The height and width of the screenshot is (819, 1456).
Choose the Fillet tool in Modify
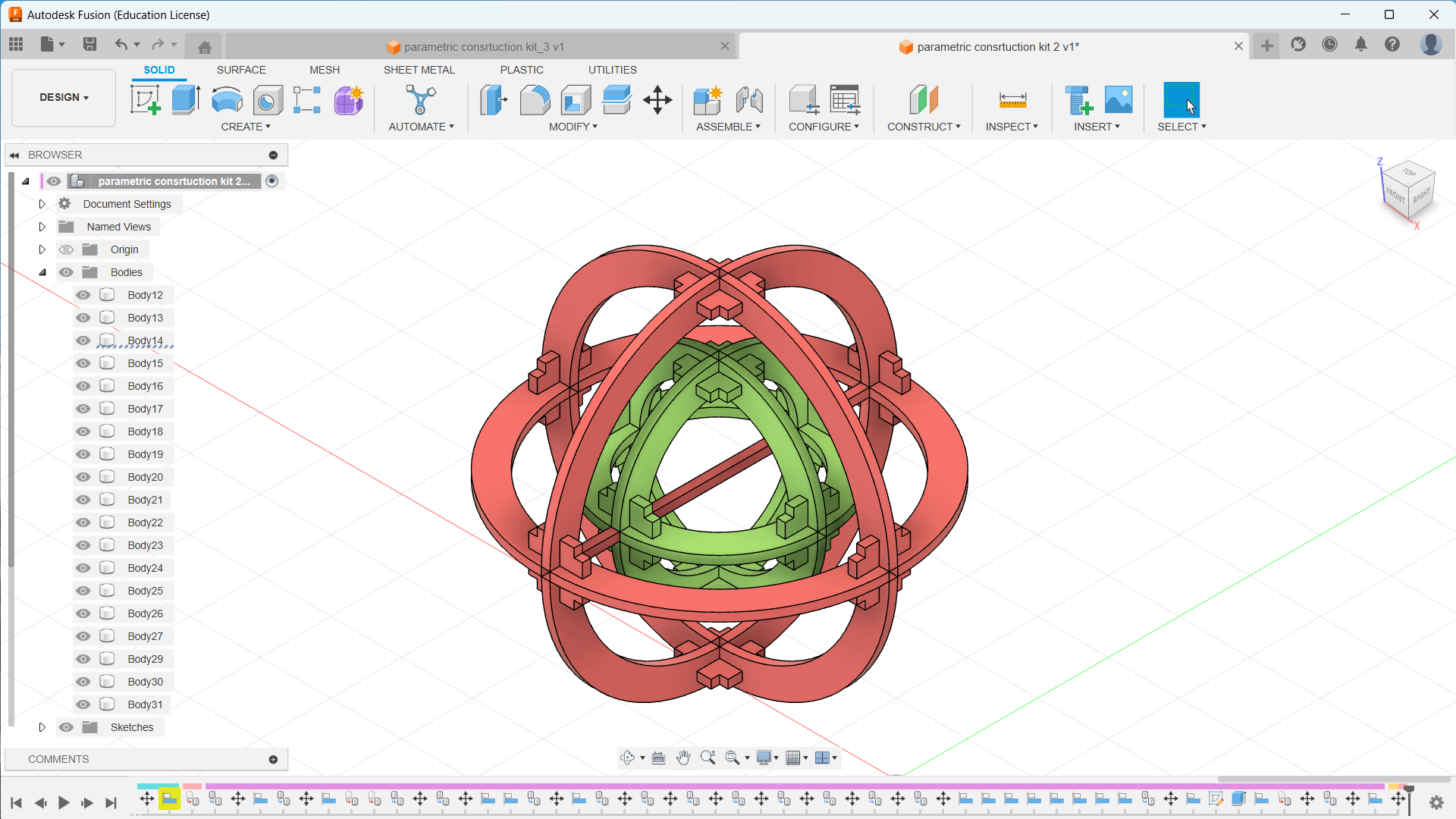tap(535, 100)
